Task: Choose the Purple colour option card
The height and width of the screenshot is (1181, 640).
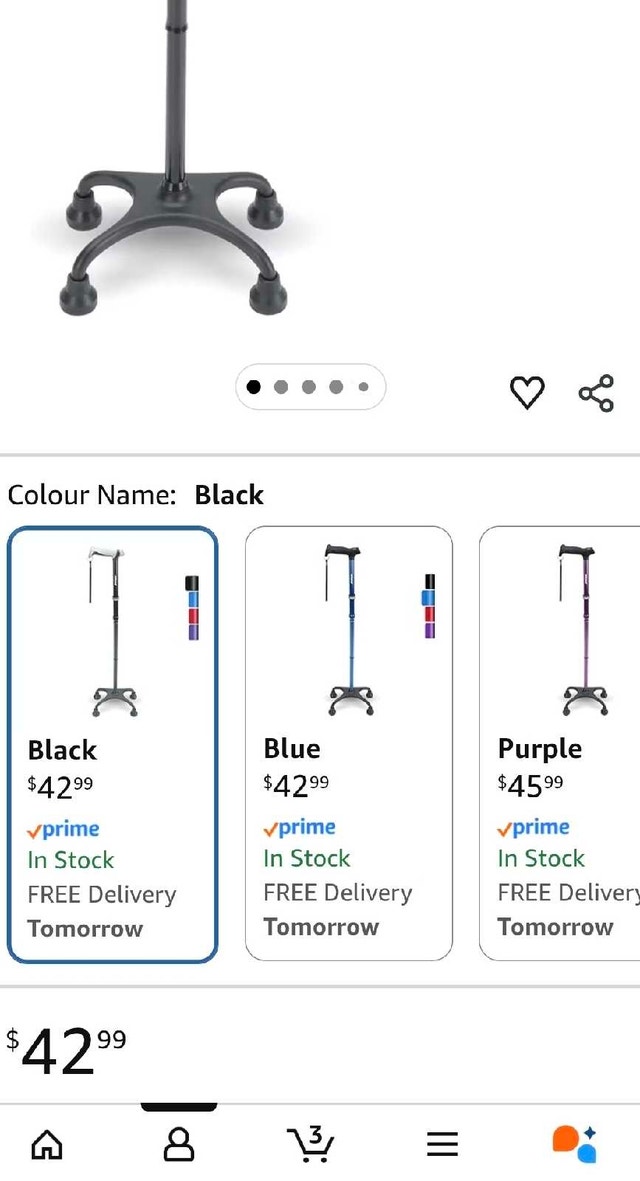Action: [x=560, y=744]
